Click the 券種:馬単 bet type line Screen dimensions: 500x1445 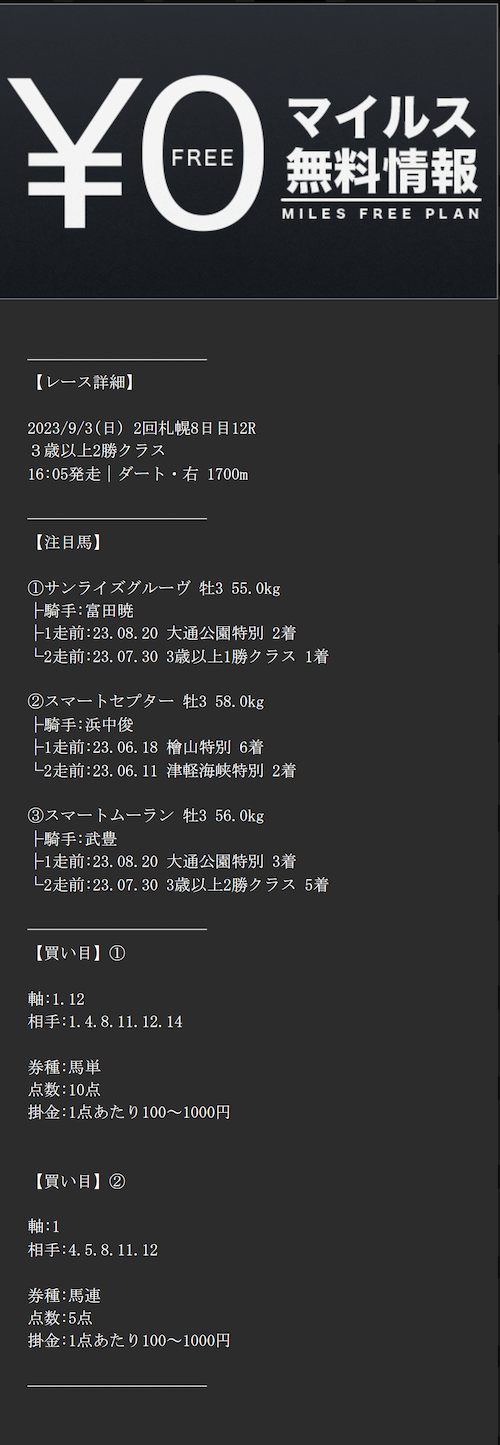[65, 1067]
